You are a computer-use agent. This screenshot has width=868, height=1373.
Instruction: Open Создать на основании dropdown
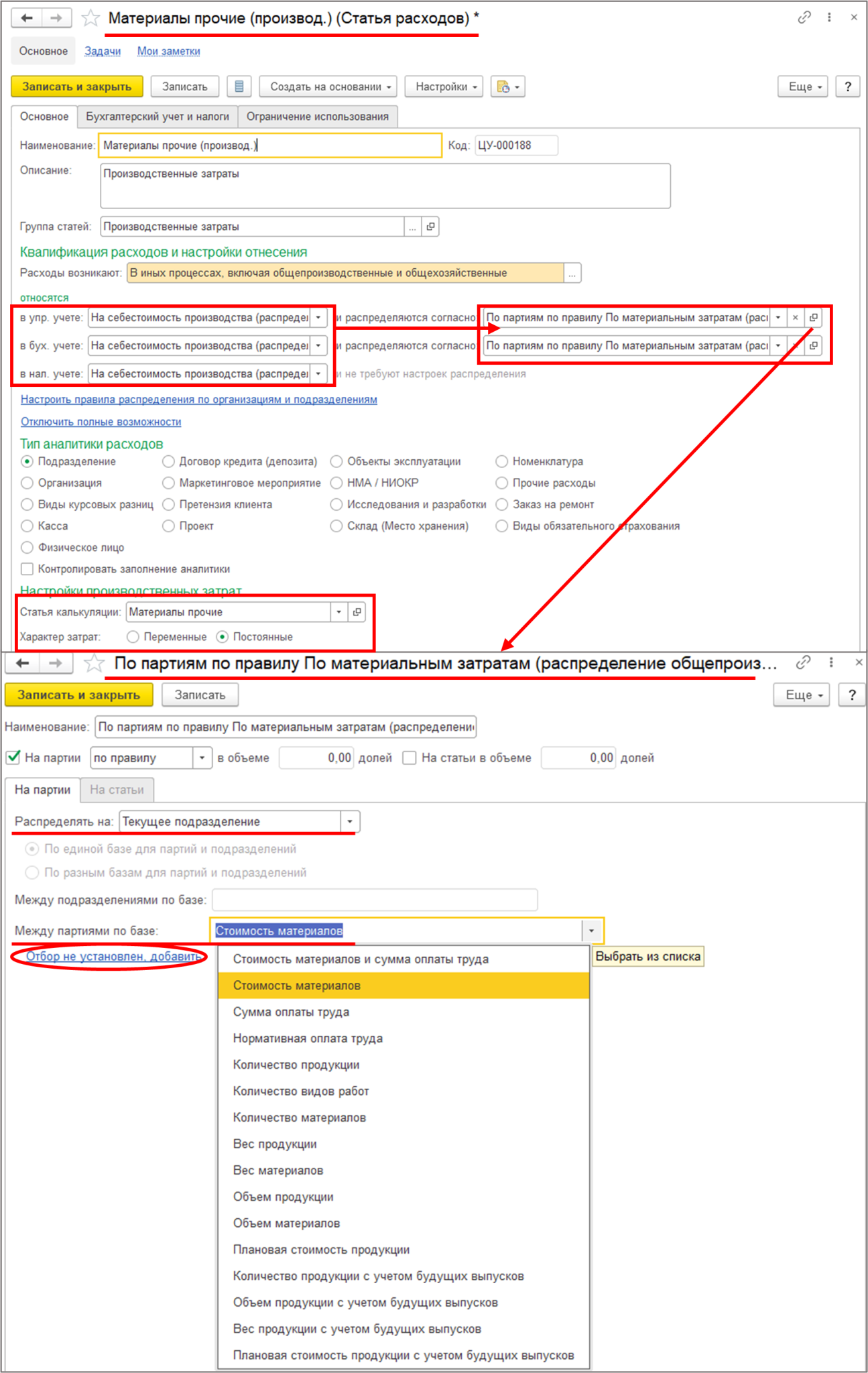[328, 86]
